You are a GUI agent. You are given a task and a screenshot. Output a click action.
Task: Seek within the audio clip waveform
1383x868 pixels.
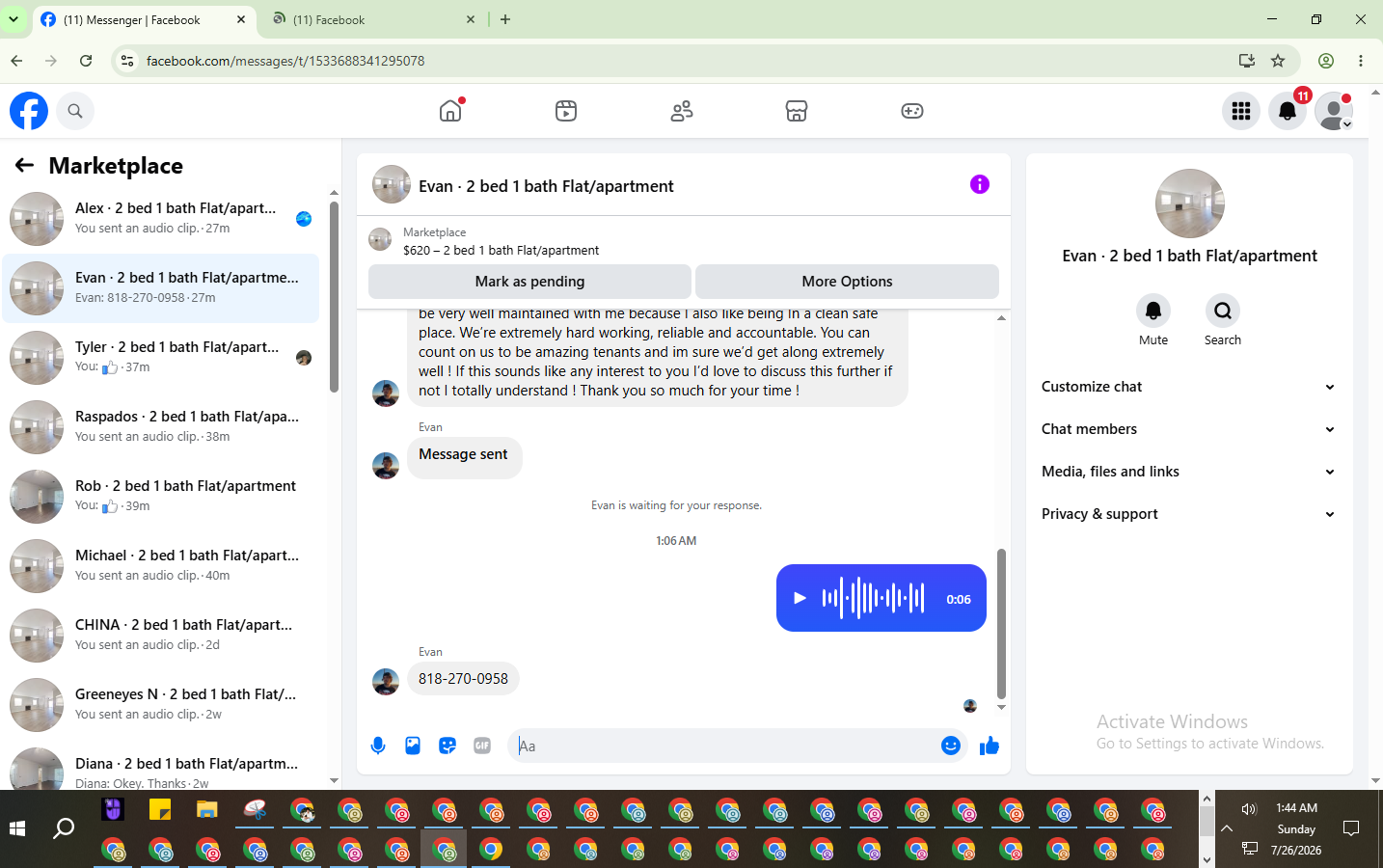pos(873,598)
